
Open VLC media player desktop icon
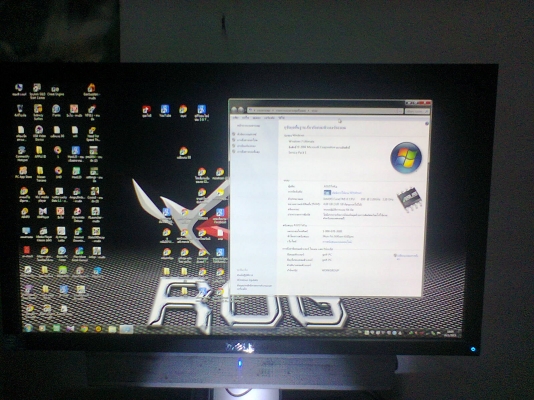pos(42,195)
